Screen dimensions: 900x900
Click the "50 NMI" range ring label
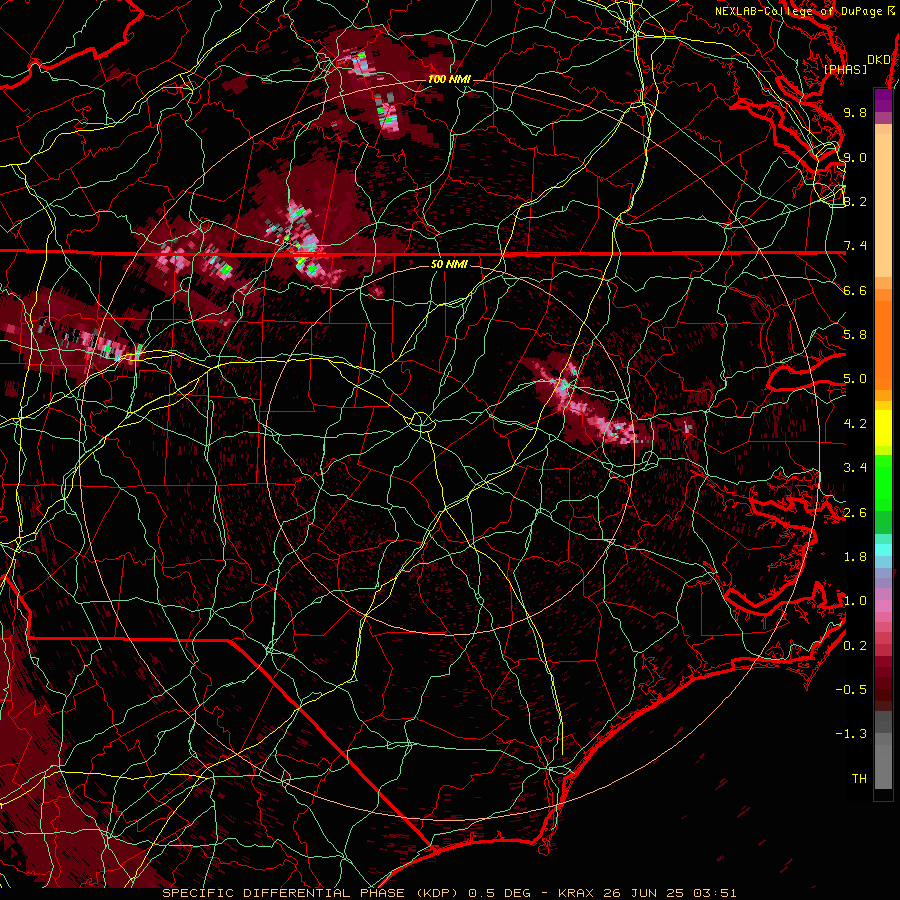(x=449, y=264)
